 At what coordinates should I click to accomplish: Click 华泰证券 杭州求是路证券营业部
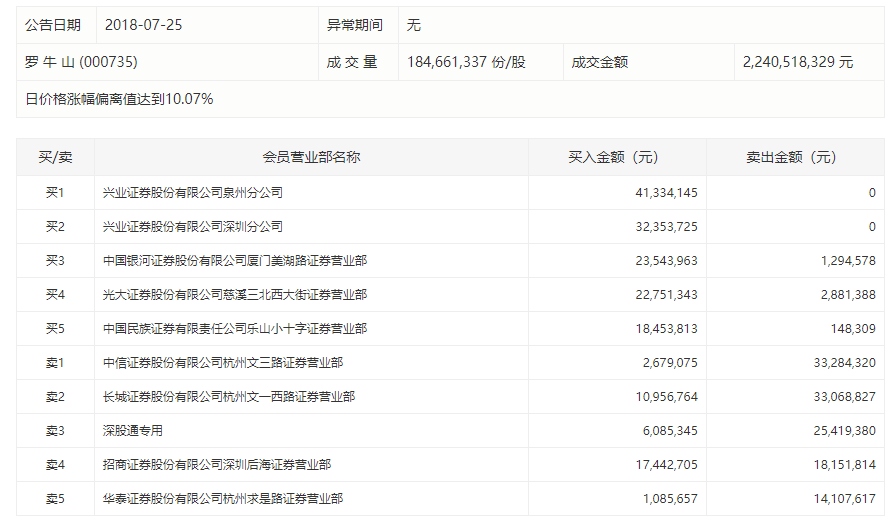pyautogui.click(x=223, y=499)
